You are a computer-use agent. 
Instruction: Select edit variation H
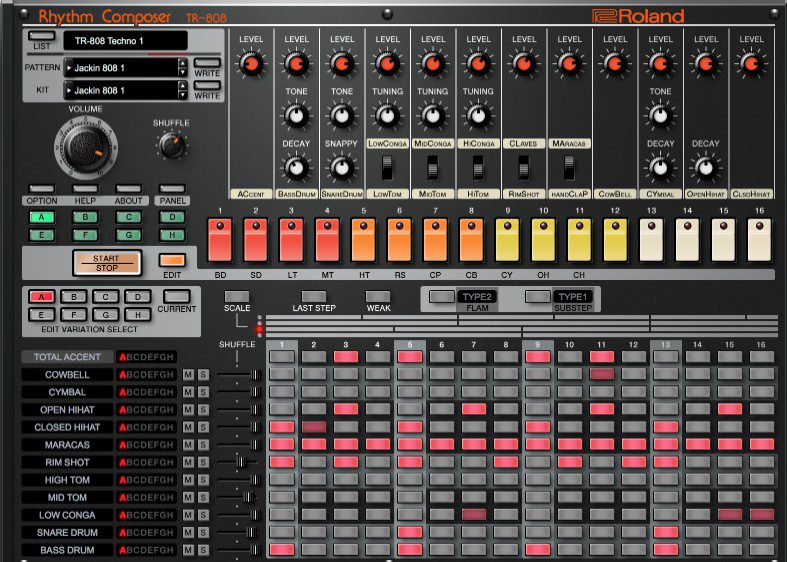click(138, 315)
